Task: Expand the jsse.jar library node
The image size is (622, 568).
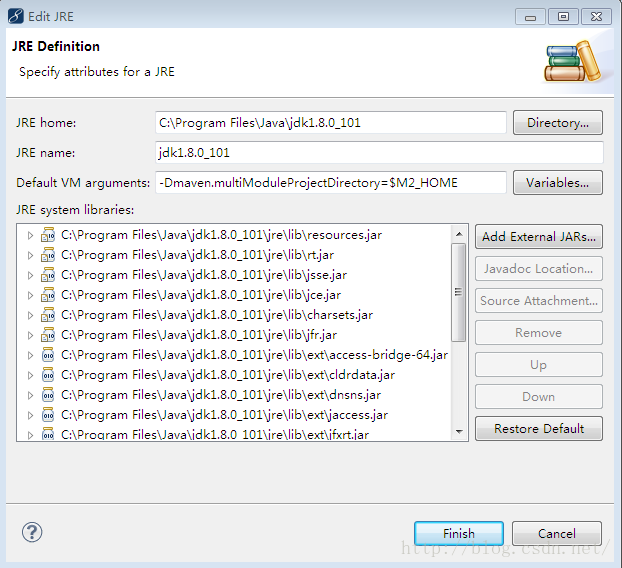Action: point(30,275)
